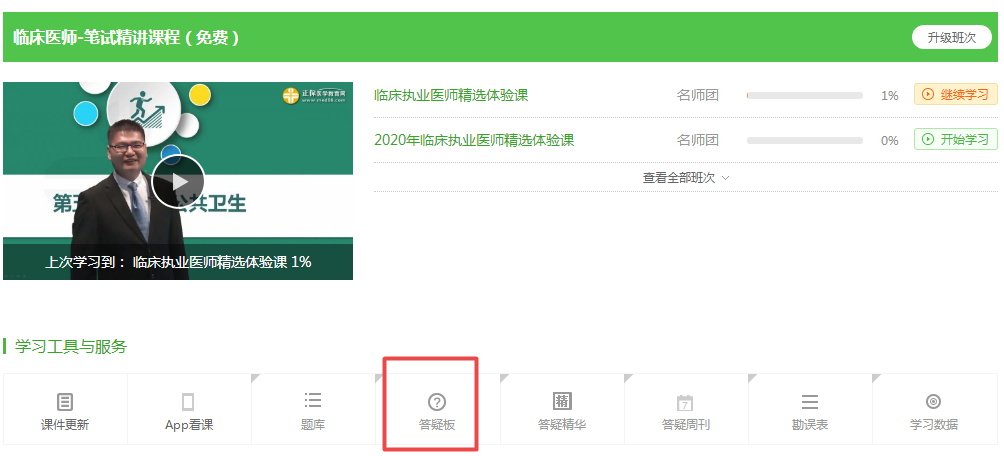Click the 临床医师-笔试精讲课程 header title
The width and height of the screenshot is (1004, 456).
[126, 38]
